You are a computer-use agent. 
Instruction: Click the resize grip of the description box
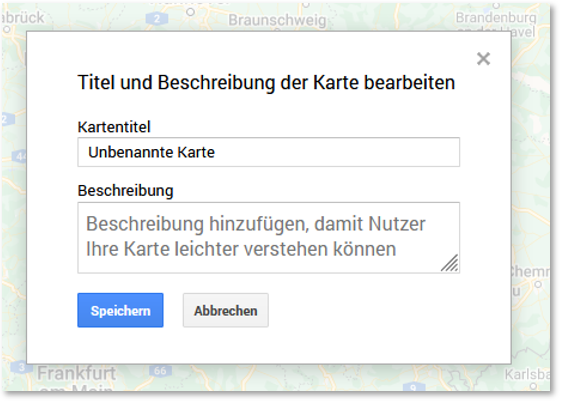(x=449, y=263)
